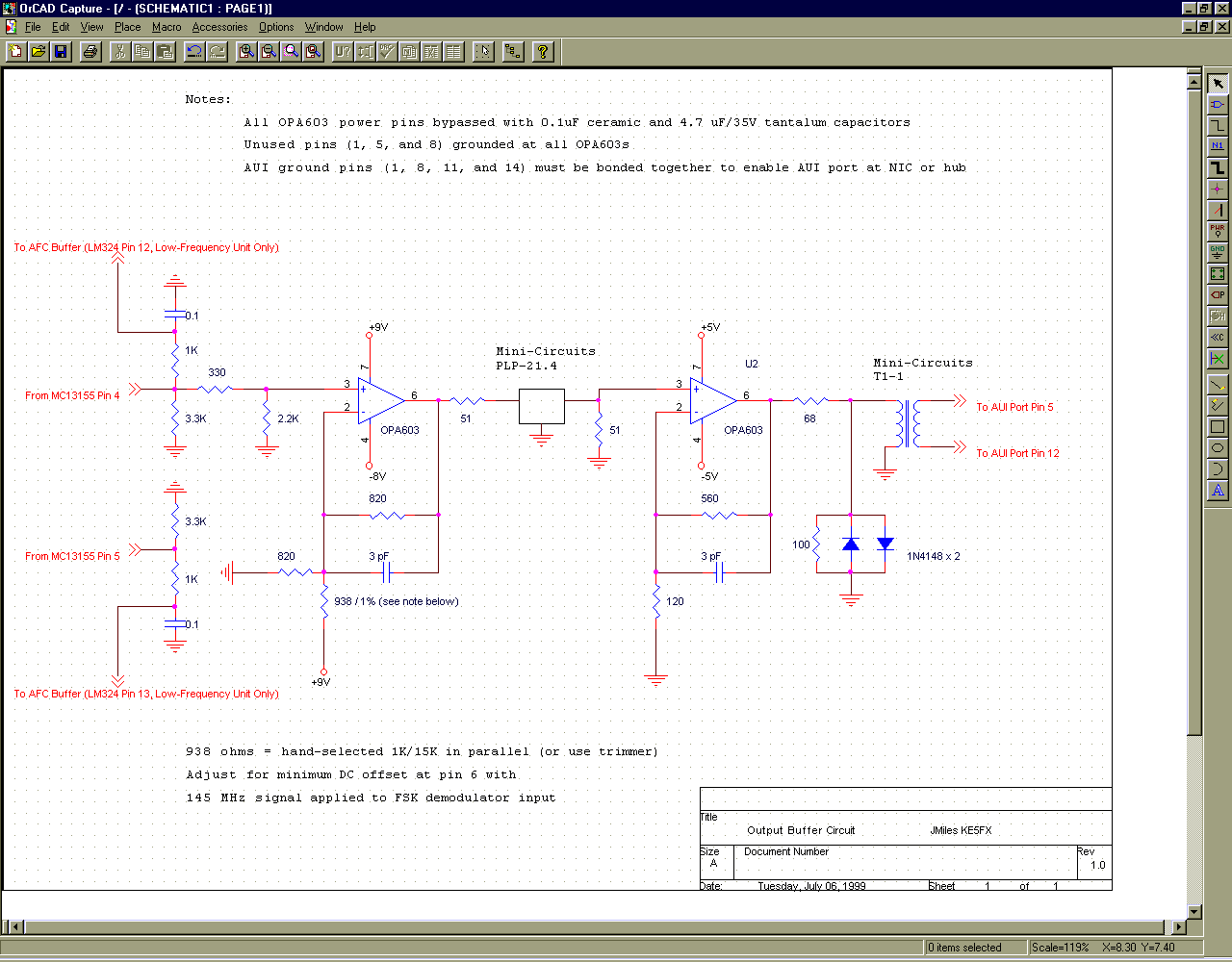Image resolution: width=1232 pixels, height=962 pixels.
Task: Select the Place Text tool
Action: point(1218,491)
